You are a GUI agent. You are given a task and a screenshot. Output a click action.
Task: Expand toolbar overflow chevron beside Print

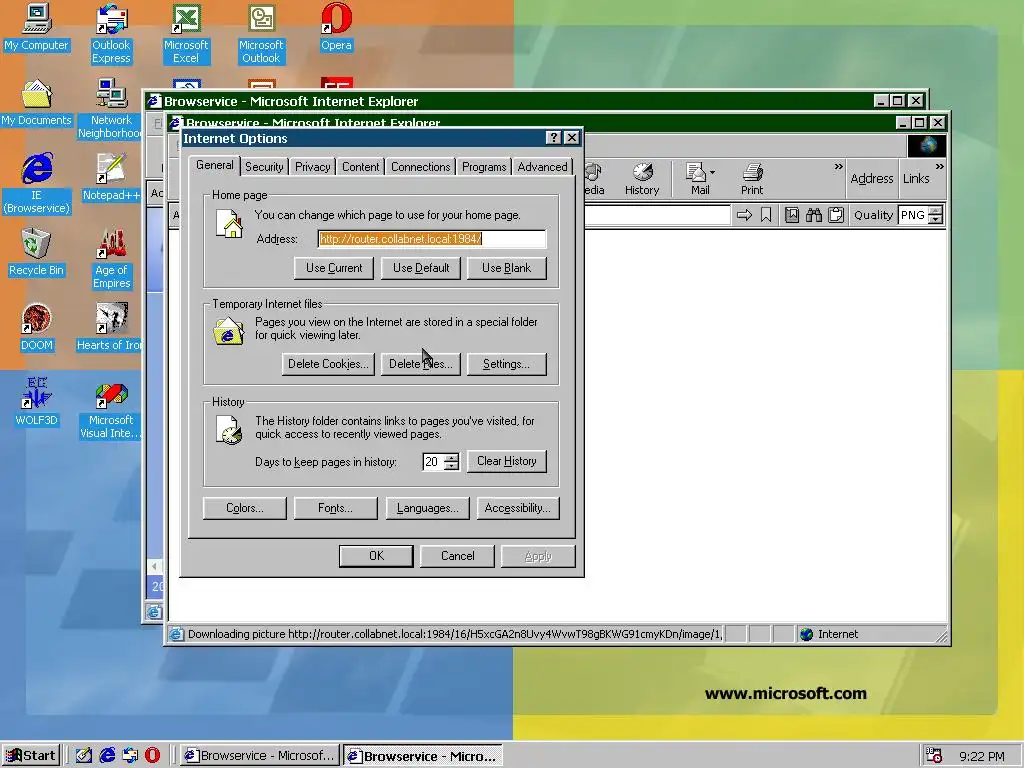(x=839, y=167)
